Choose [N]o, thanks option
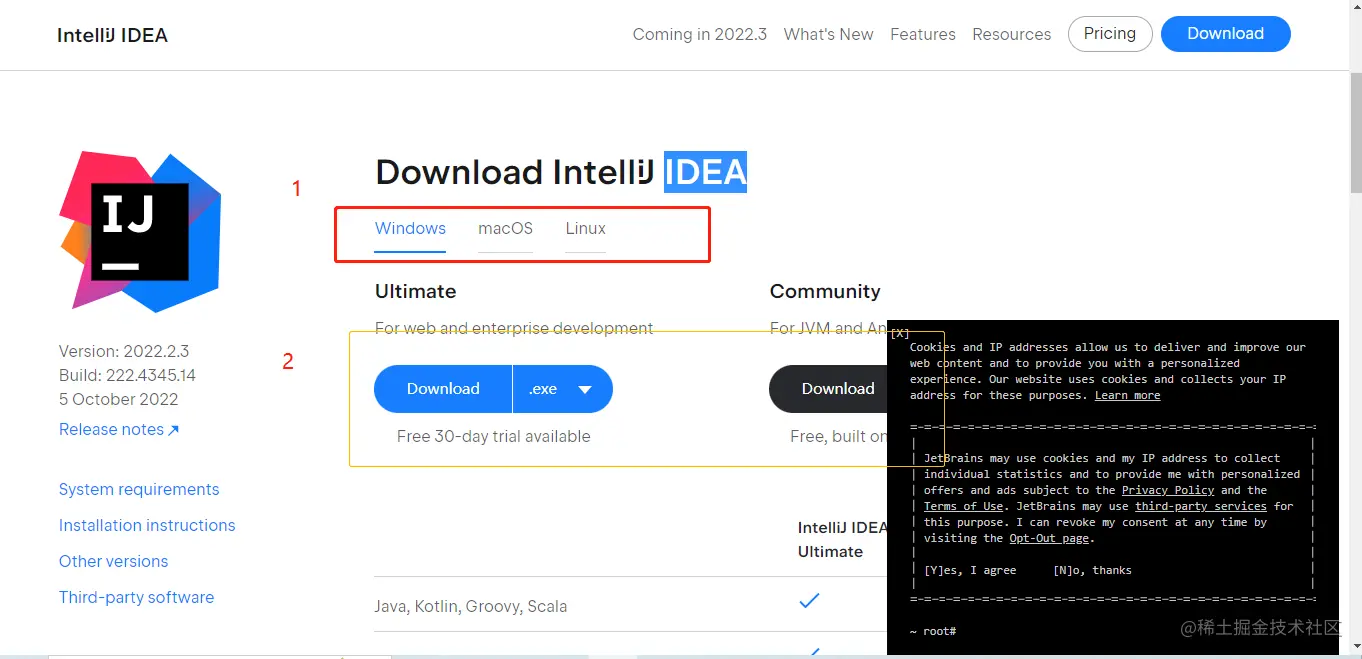The width and height of the screenshot is (1362, 659). click(1092, 570)
